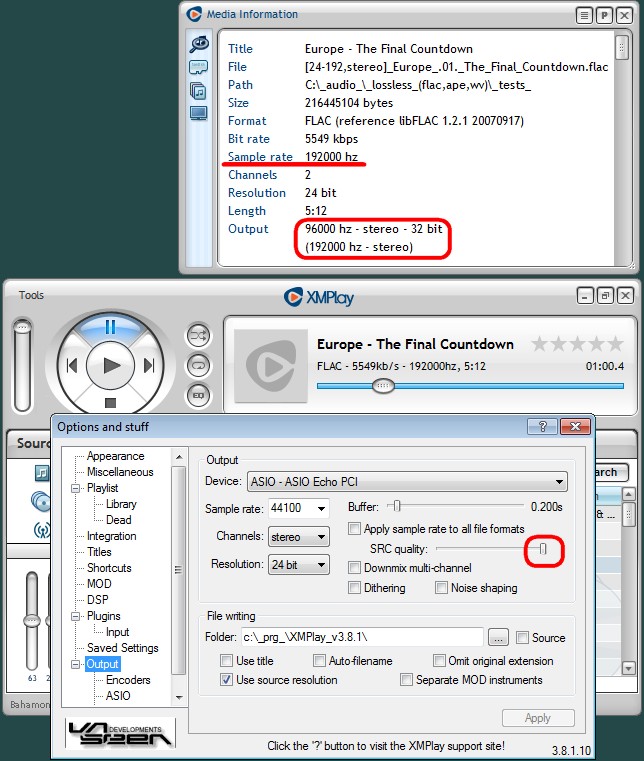Stop playback with the square button
The height and width of the screenshot is (761, 644).
(x=110, y=403)
